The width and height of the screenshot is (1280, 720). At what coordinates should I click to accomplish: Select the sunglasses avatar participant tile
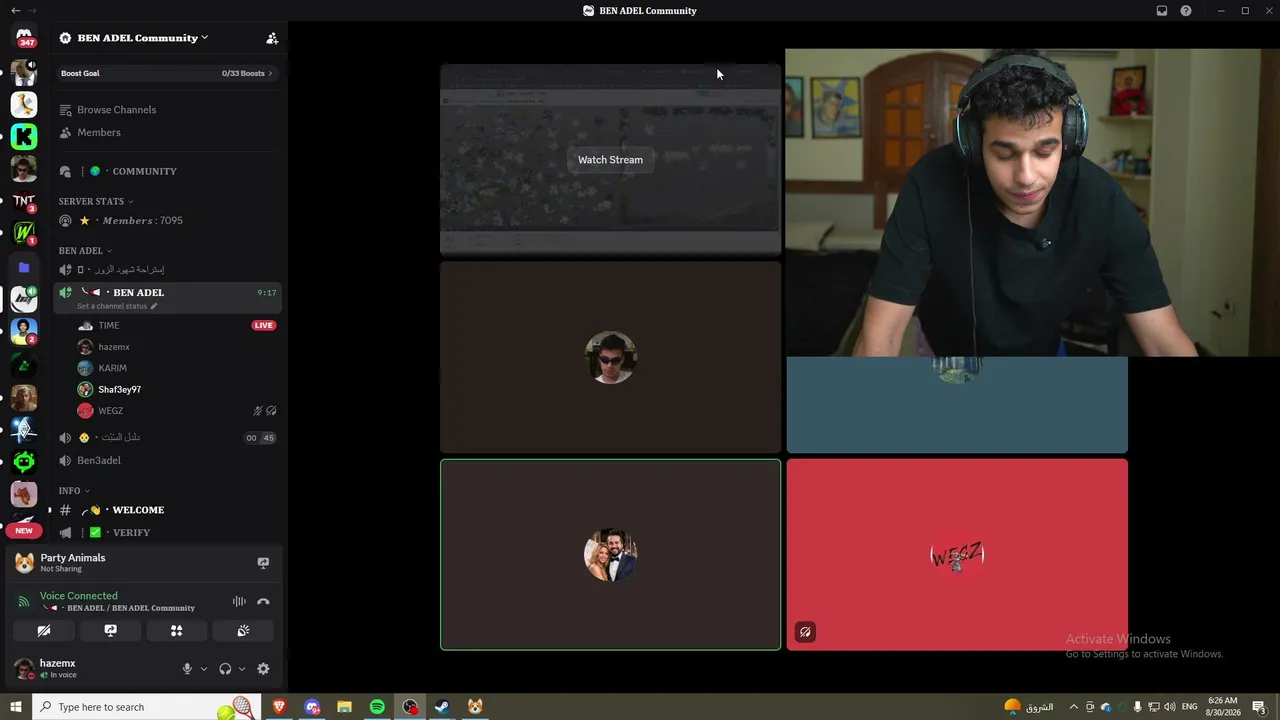[610, 357]
